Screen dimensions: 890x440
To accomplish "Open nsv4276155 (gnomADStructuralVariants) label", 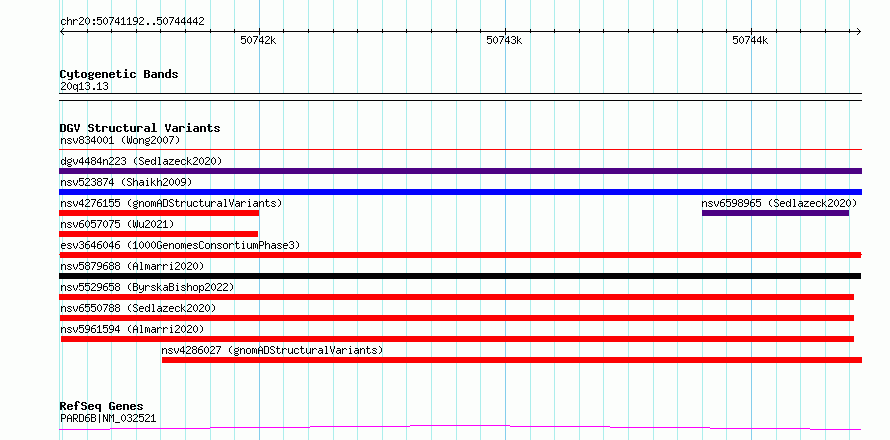I will 171,203.
